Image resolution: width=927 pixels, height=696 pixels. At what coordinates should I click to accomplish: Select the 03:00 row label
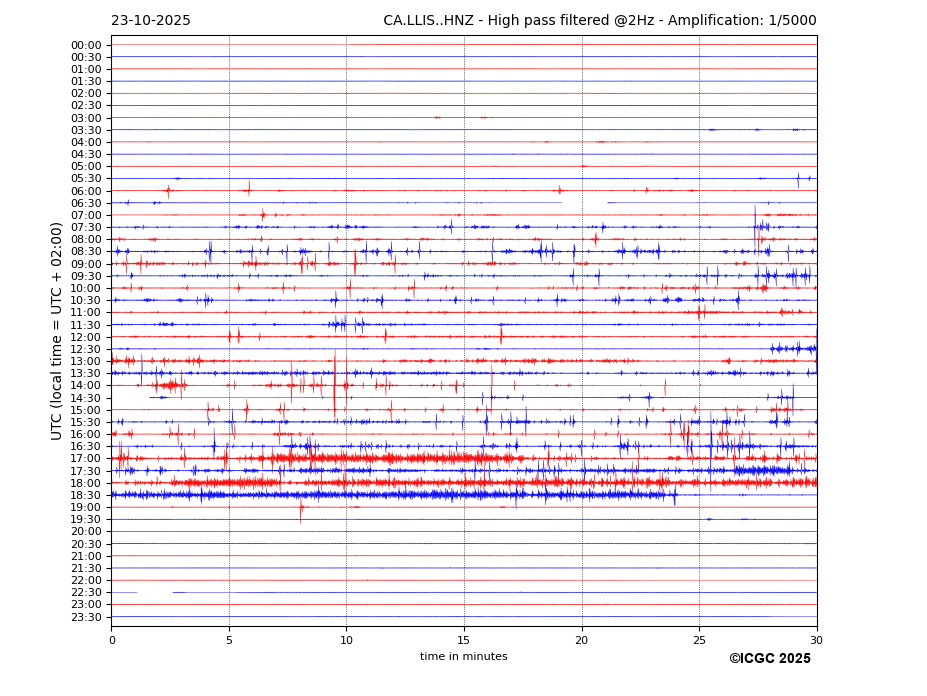(86, 118)
